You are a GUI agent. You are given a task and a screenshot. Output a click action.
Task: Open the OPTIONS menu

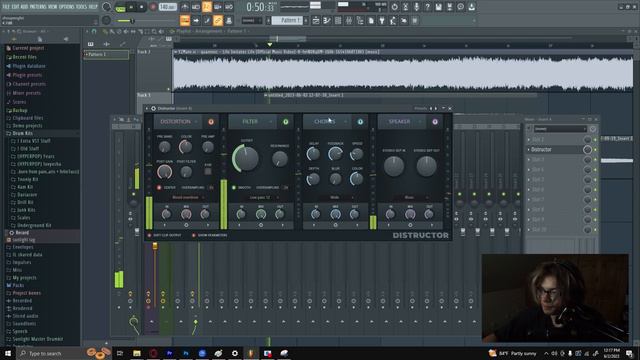pyautogui.click(x=67, y=7)
